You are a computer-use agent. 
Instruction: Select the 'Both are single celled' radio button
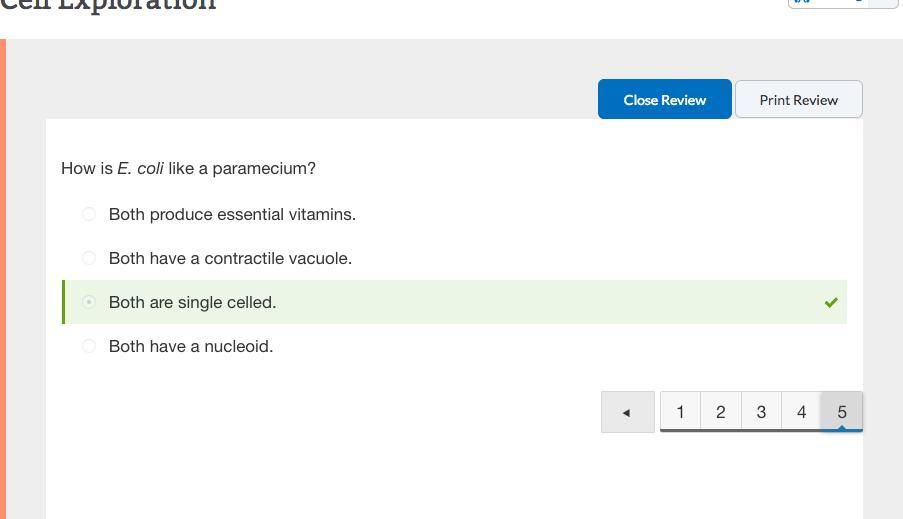(89, 302)
